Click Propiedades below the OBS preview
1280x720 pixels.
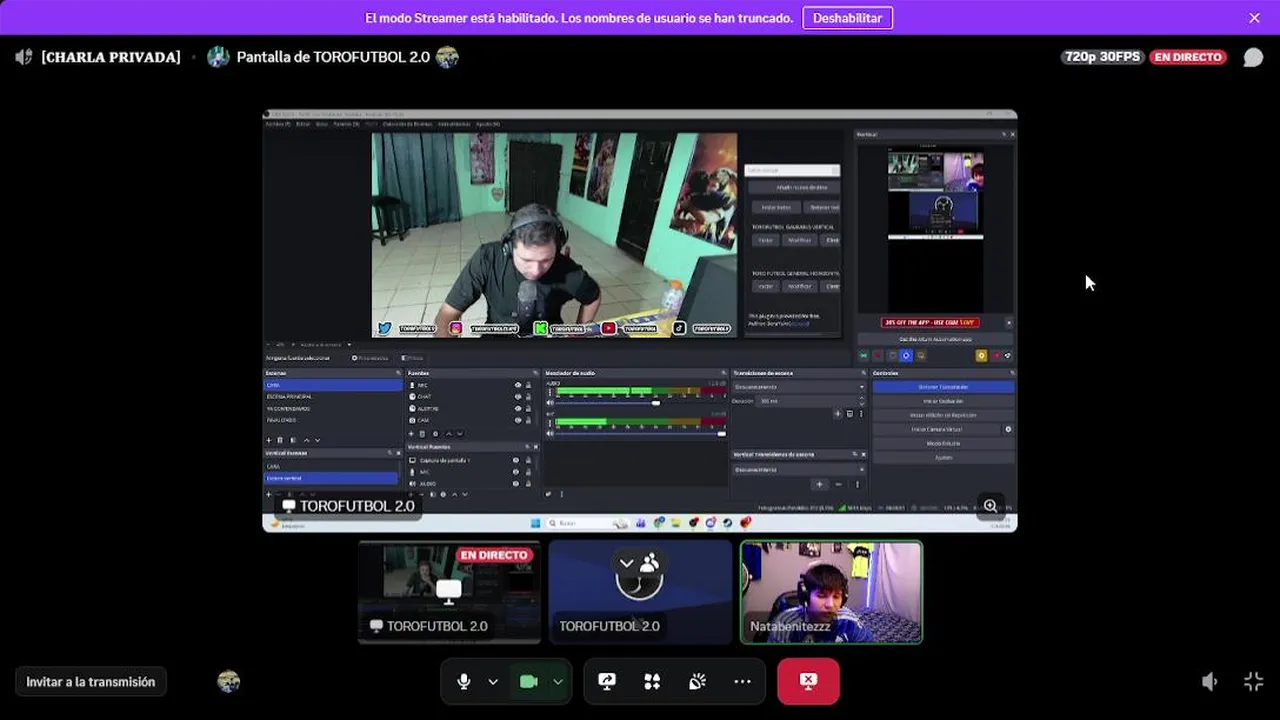click(370, 357)
